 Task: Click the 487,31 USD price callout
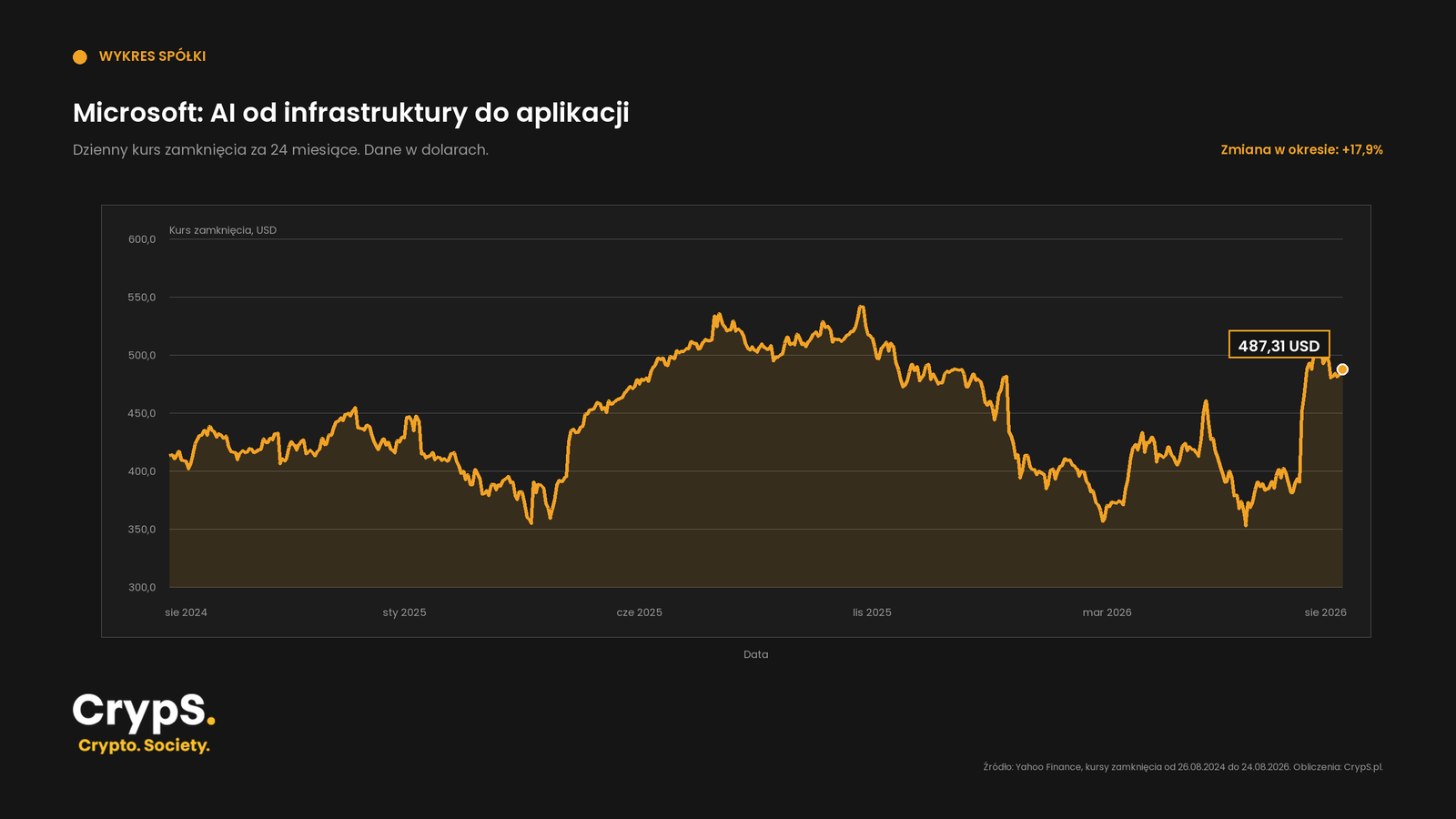(x=1279, y=345)
